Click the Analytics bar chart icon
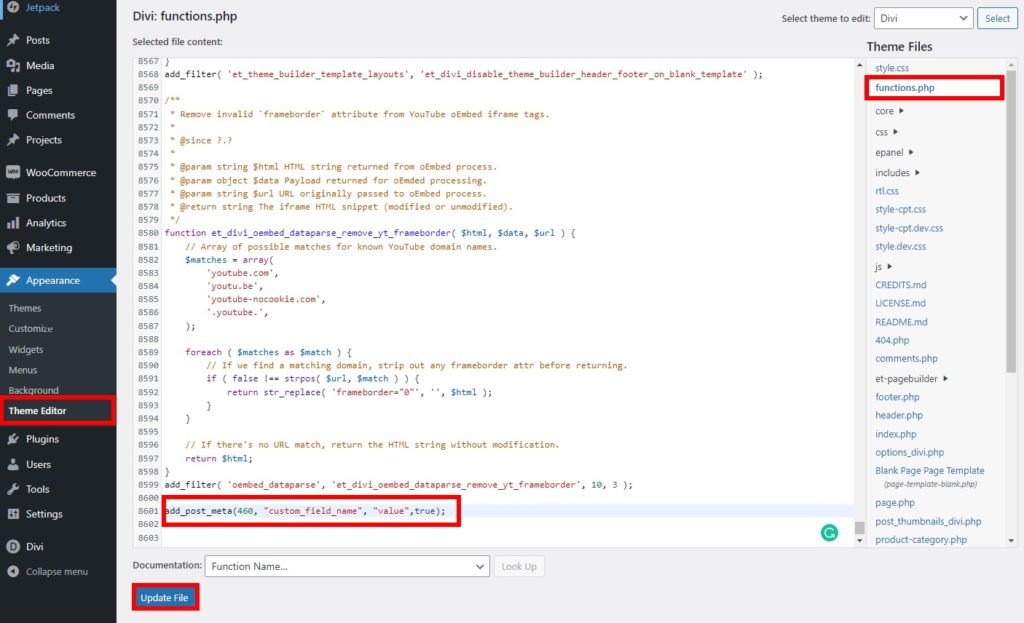This screenshot has height=623, width=1024. [12, 223]
